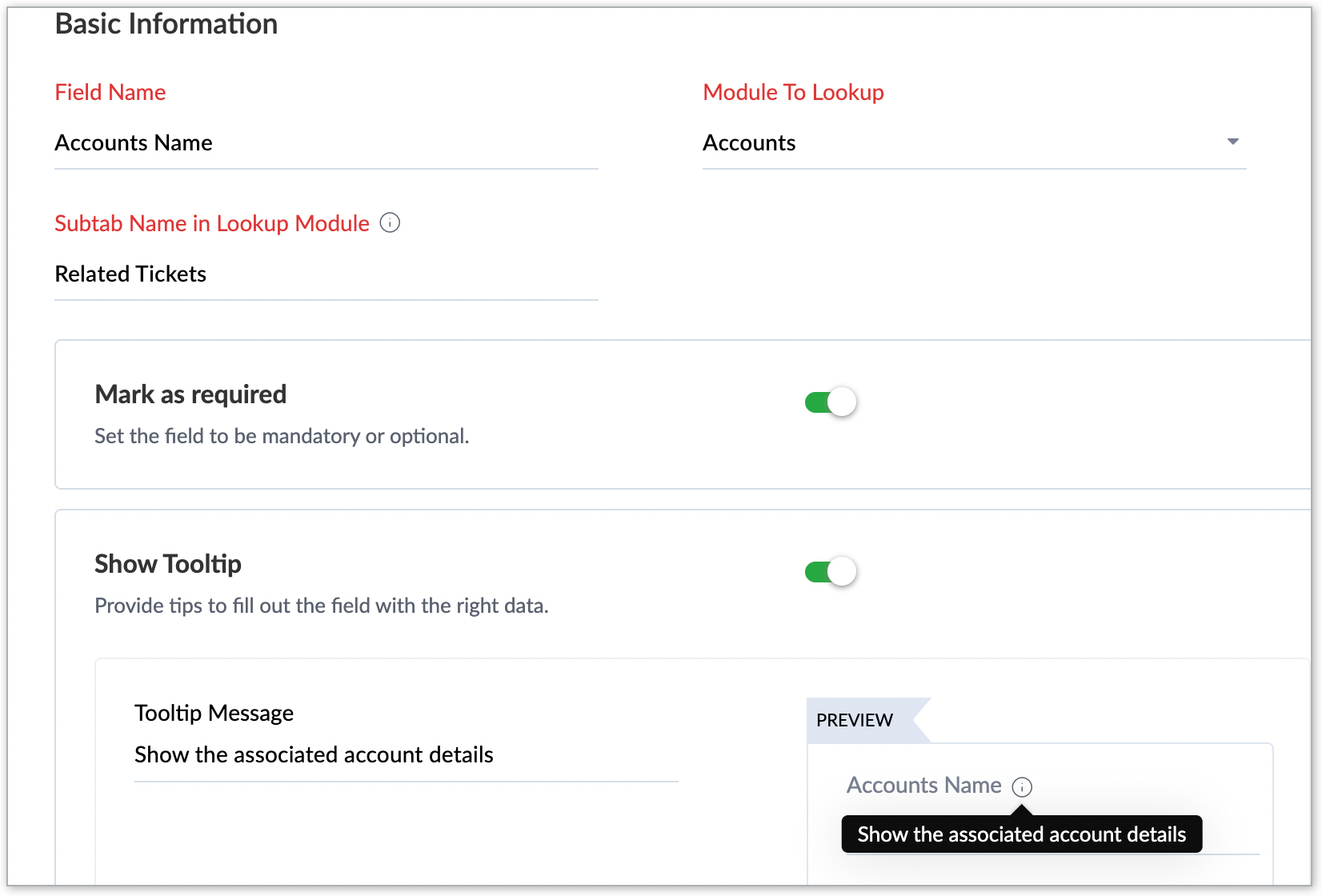The height and width of the screenshot is (896, 1322).
Task: Click the Basic Information heading
Action: tap(166, 24)
